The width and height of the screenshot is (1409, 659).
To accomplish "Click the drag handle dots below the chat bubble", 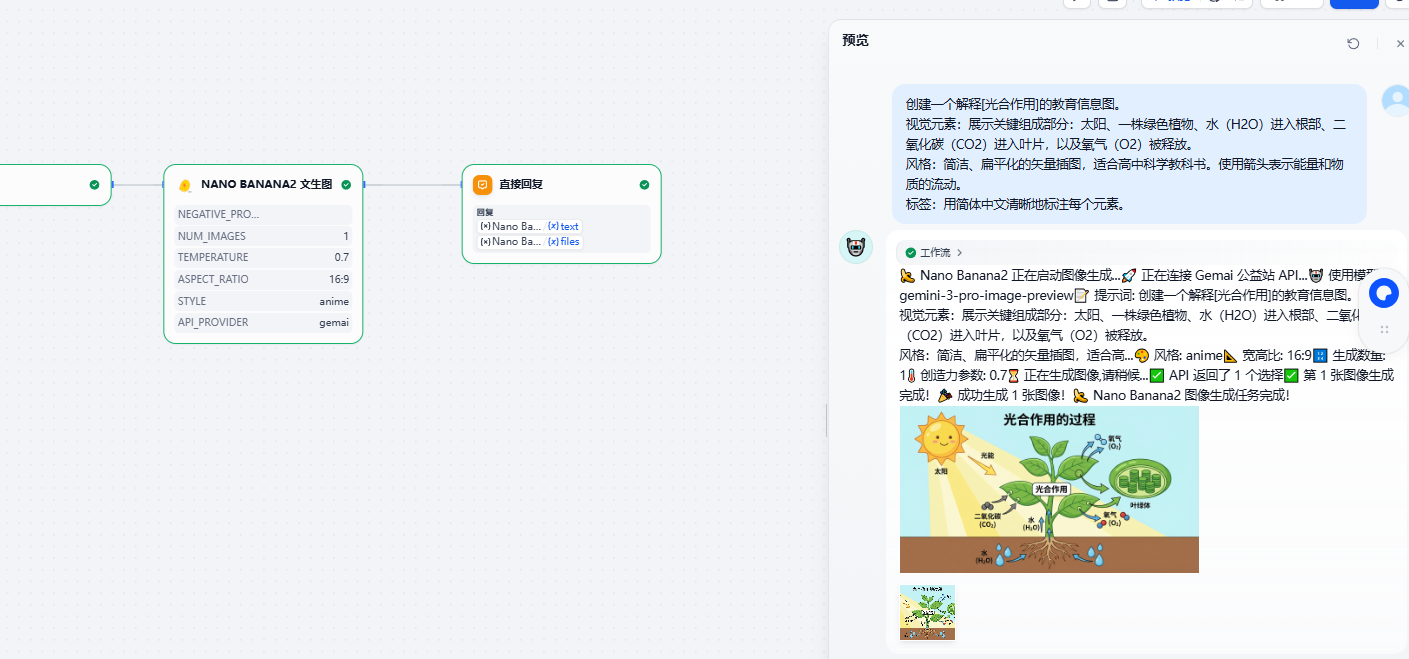I will point(1385,329).
